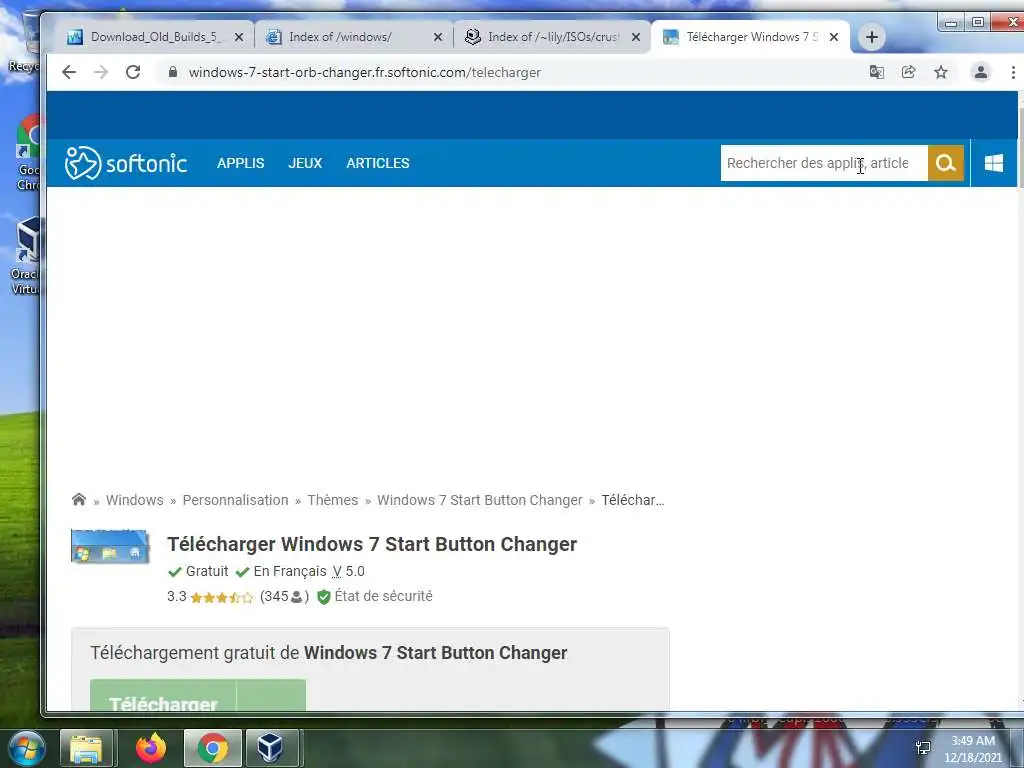The image size is (1024, 768).
Task: Click the network tray icon
Action: point(923,748)
